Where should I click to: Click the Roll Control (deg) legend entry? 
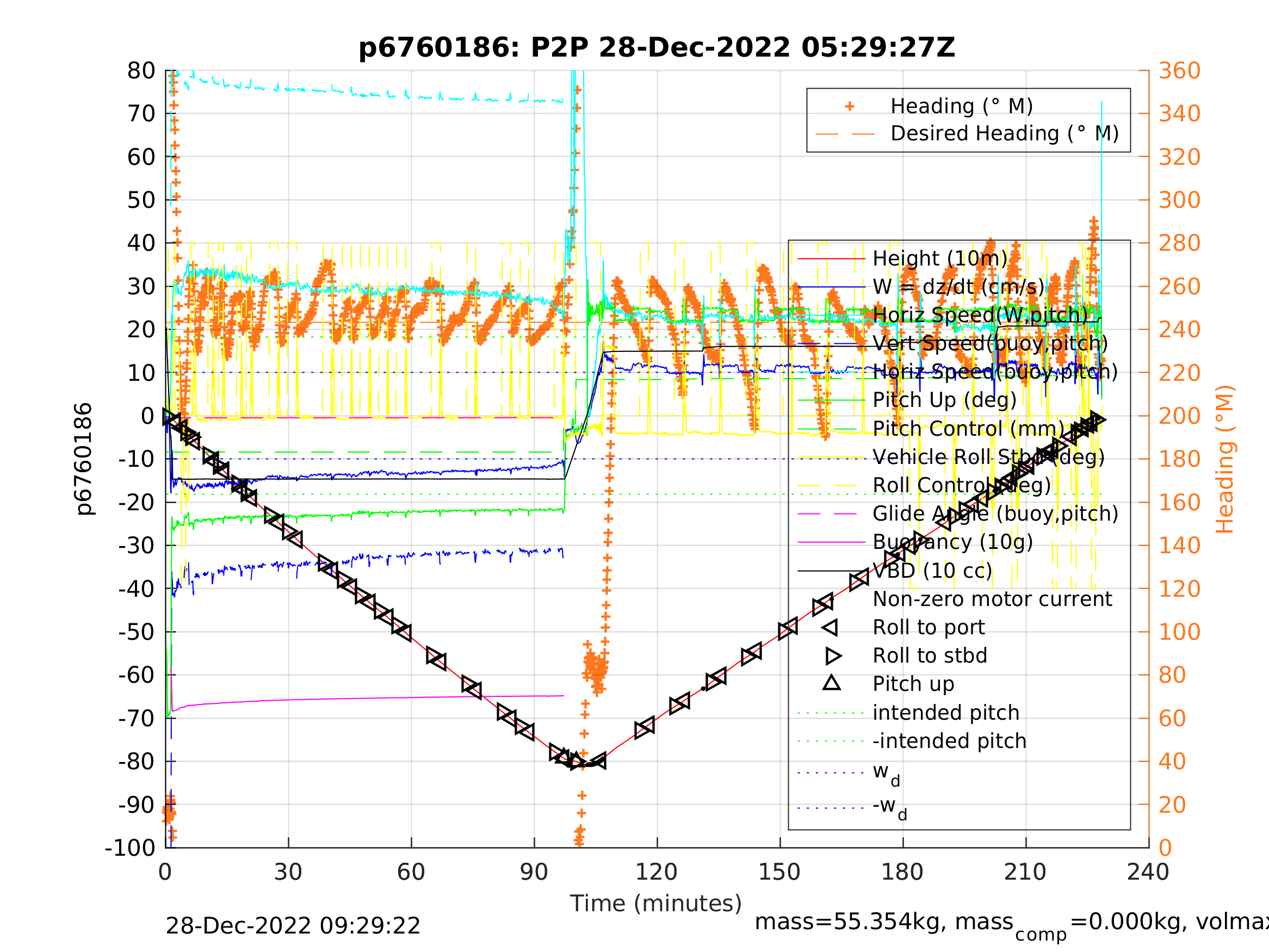click(x=962, y=485)
